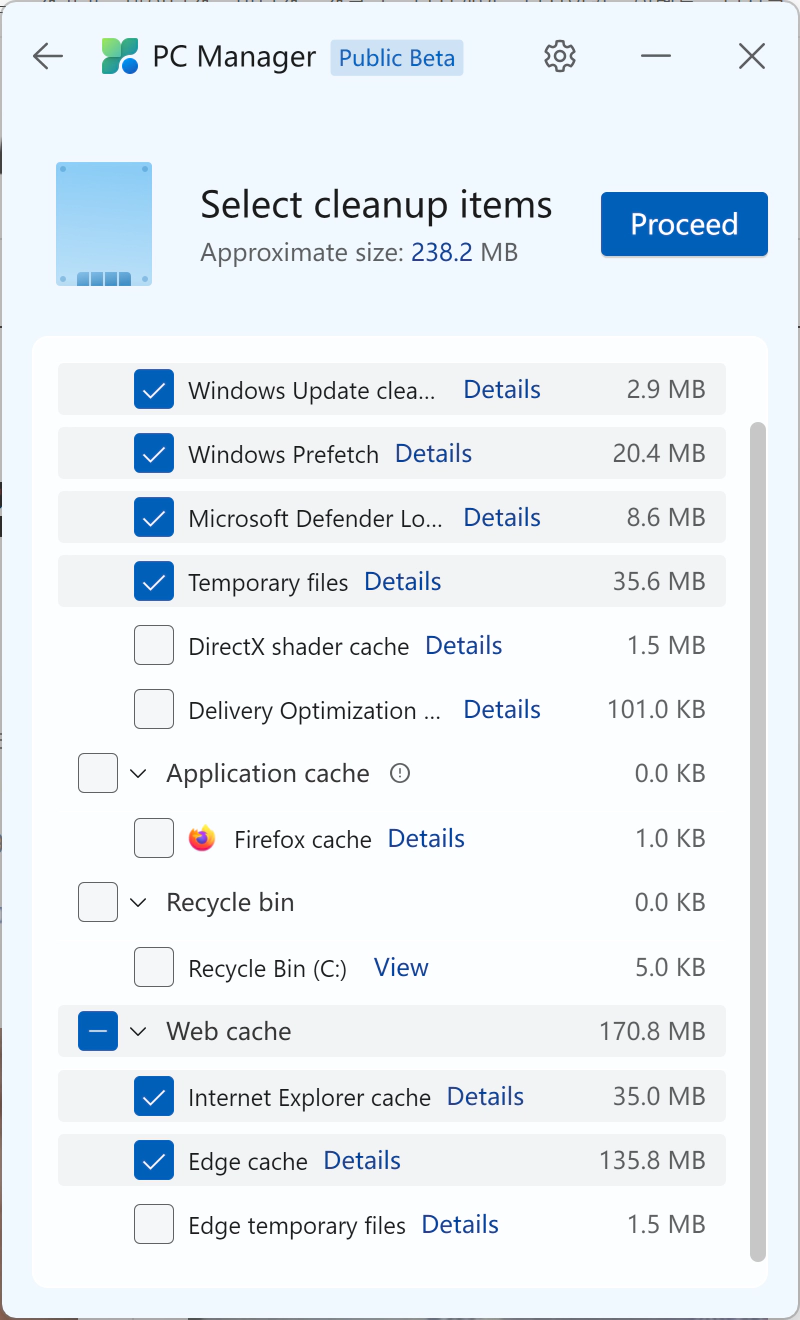Click the Recycle bin group label
Image resolution: width=800 pixels, height=1320 pixels.
point(230,902)
